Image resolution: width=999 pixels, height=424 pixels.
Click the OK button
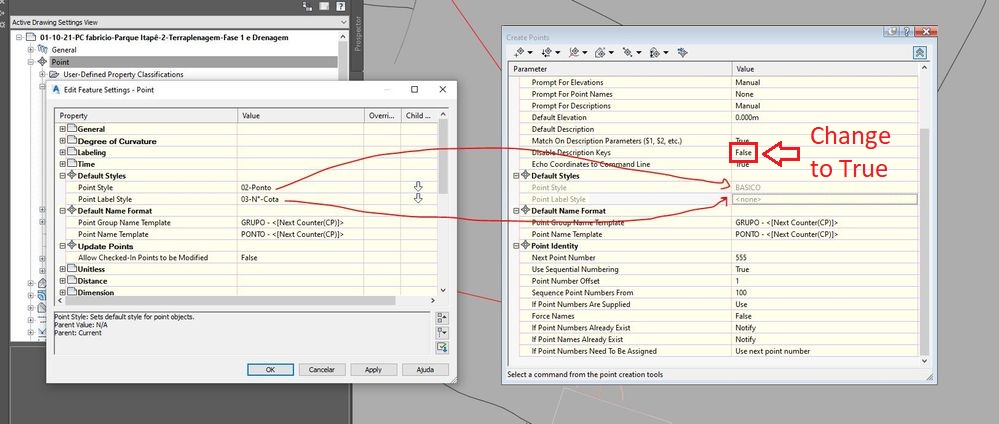coord(270,370)
